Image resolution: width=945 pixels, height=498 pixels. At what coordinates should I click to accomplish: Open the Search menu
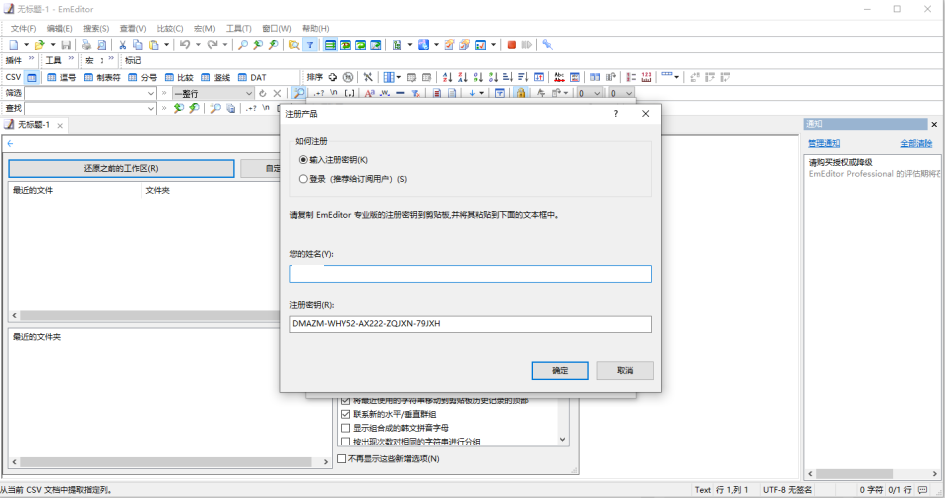96,28
